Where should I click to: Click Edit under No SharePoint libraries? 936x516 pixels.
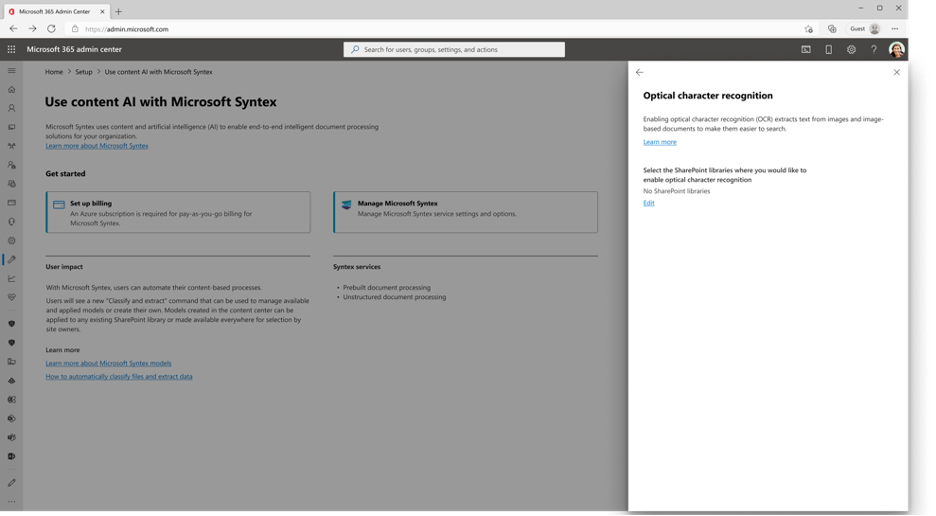tap(648, 203)
